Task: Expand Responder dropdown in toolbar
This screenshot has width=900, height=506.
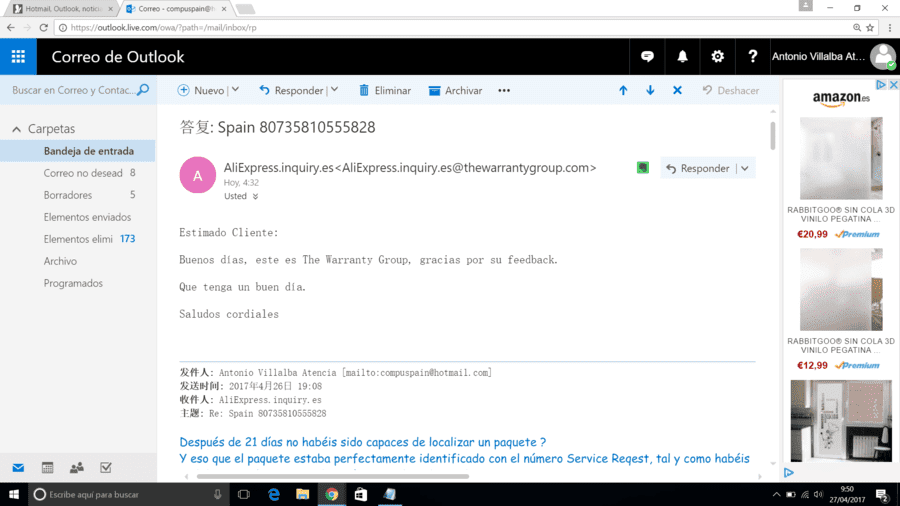Action: tap(335, 90)
